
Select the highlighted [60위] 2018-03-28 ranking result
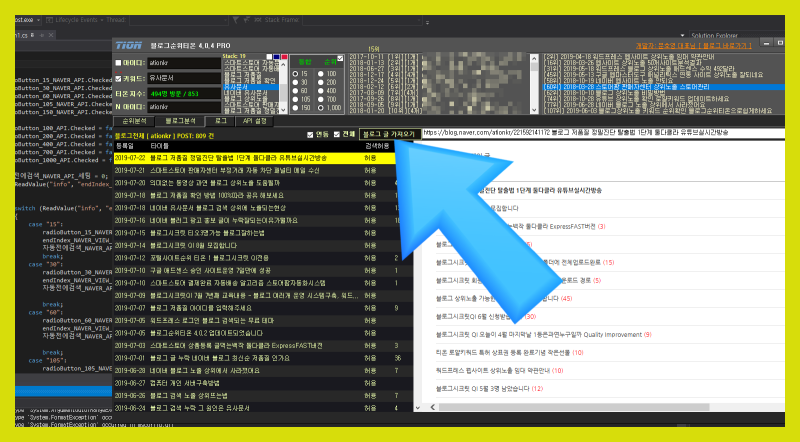click(x=663, y=87)
